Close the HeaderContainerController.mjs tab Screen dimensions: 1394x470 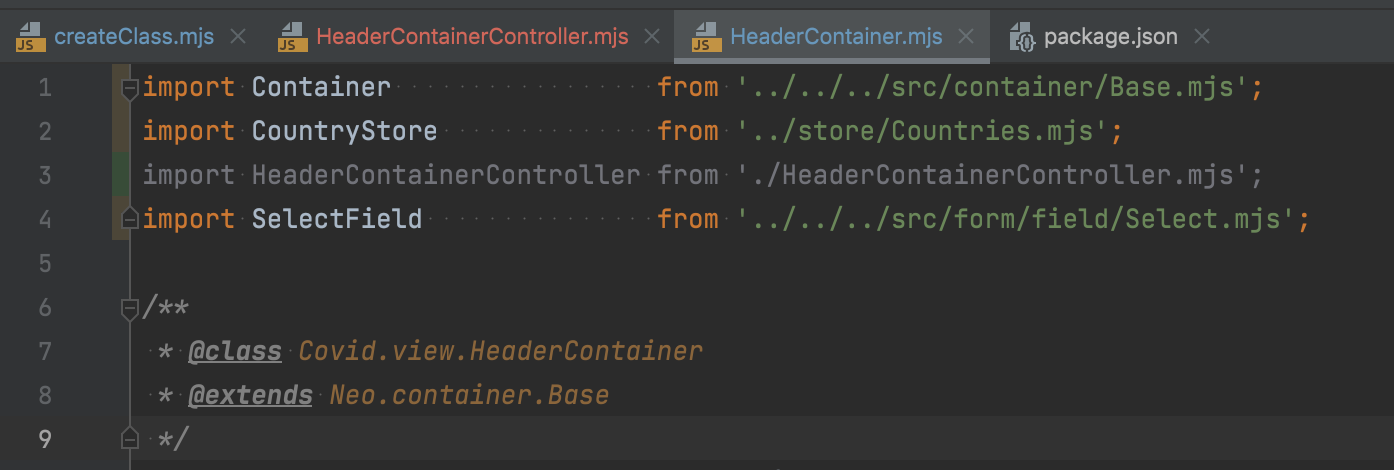pyautogui.click(x=652, y=37)
